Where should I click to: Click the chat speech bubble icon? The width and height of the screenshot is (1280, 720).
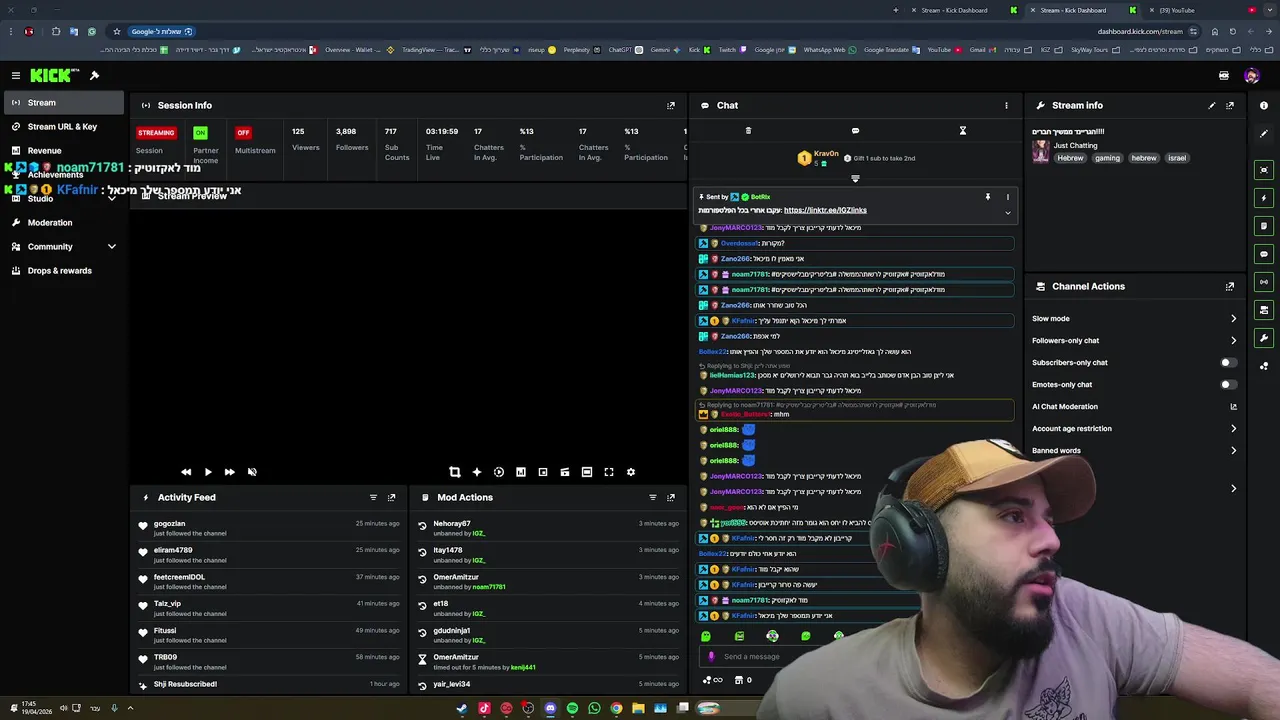tap(855, 131)
